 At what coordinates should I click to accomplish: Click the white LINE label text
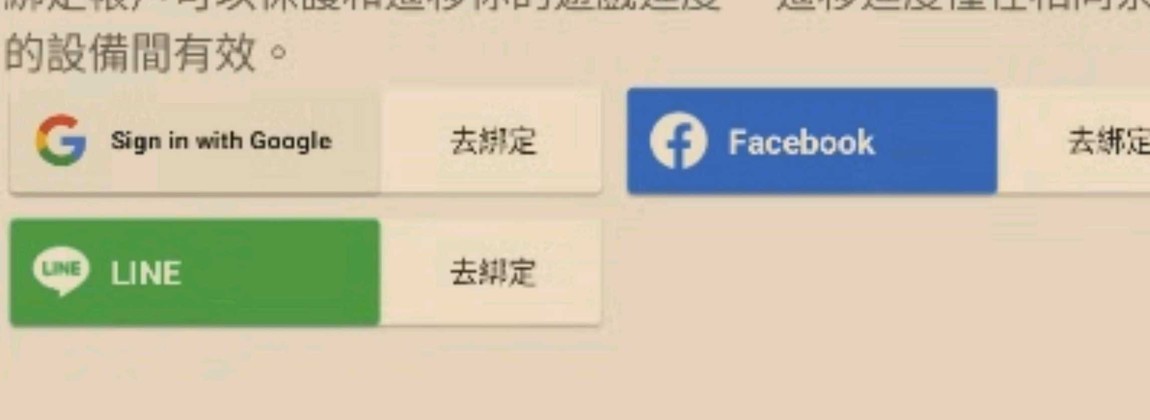click(145, 273)
